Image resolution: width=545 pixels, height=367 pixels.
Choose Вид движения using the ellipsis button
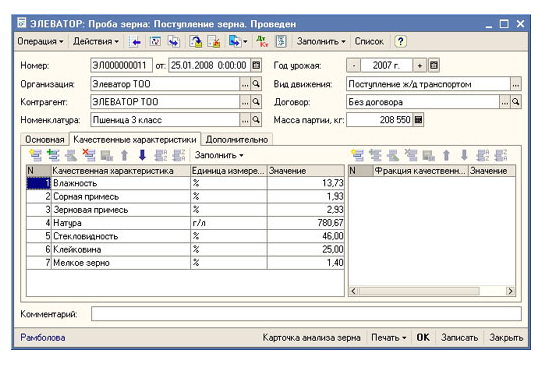click(x=516, y=84)
